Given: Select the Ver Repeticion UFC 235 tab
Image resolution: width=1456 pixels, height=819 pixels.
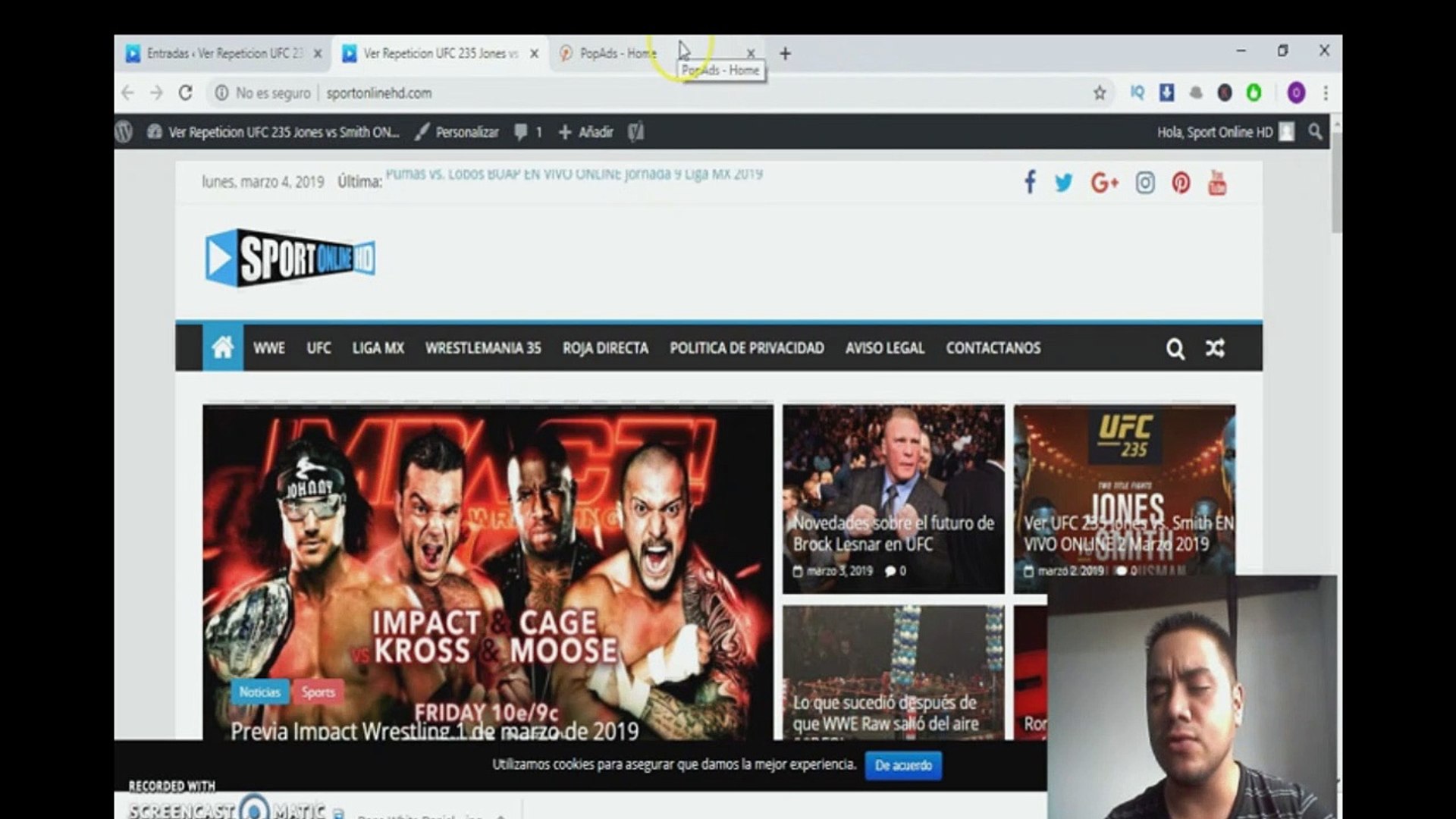Looking at the screenshot, I should pos(440,54).
